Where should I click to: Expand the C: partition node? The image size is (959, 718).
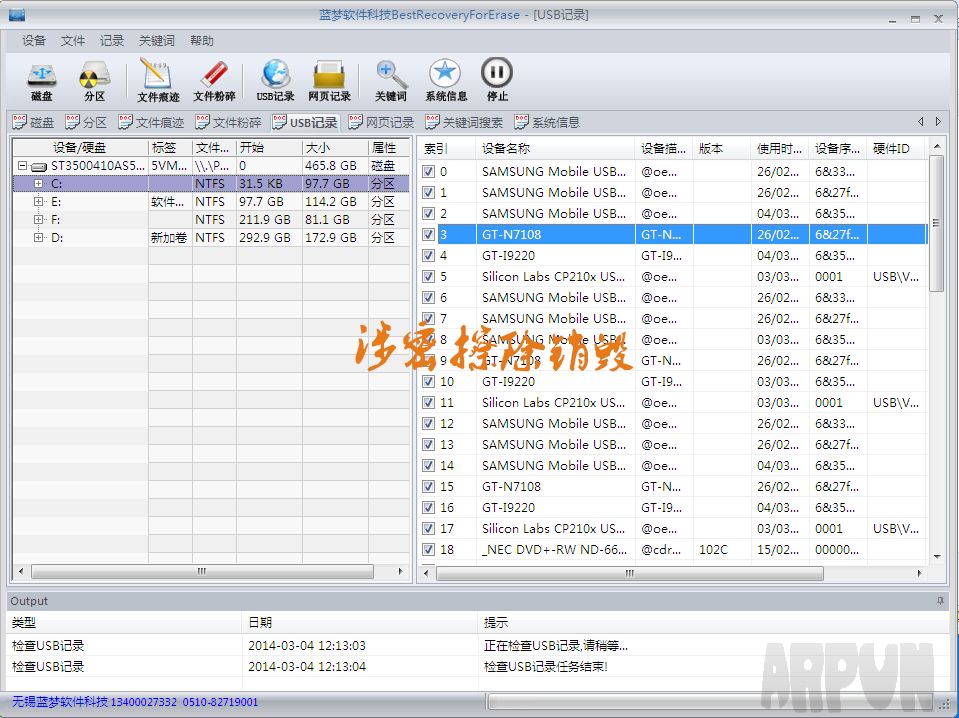click(38, 184)
